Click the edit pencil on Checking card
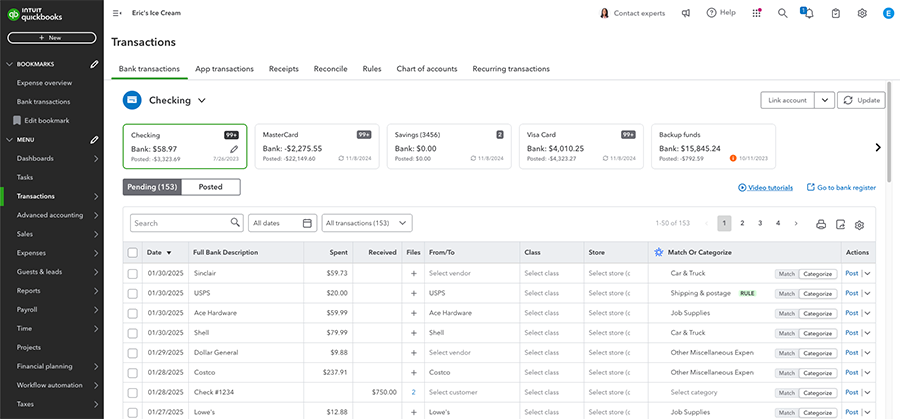This screenshot has height=419, width=900. (234, 149)
